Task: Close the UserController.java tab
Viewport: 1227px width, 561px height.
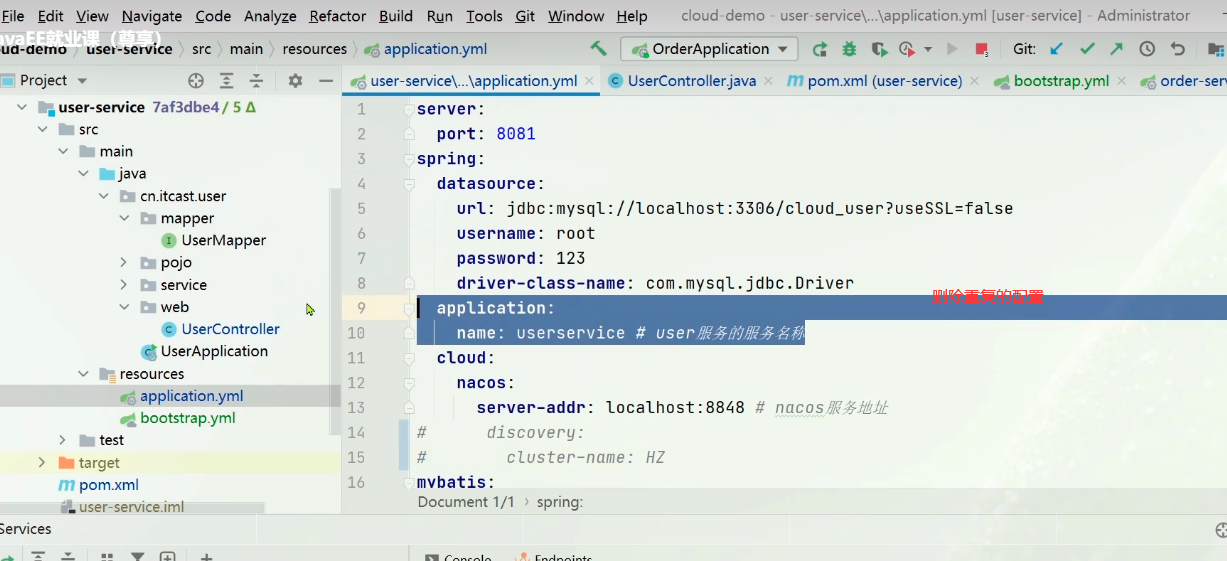Action: 767,82
